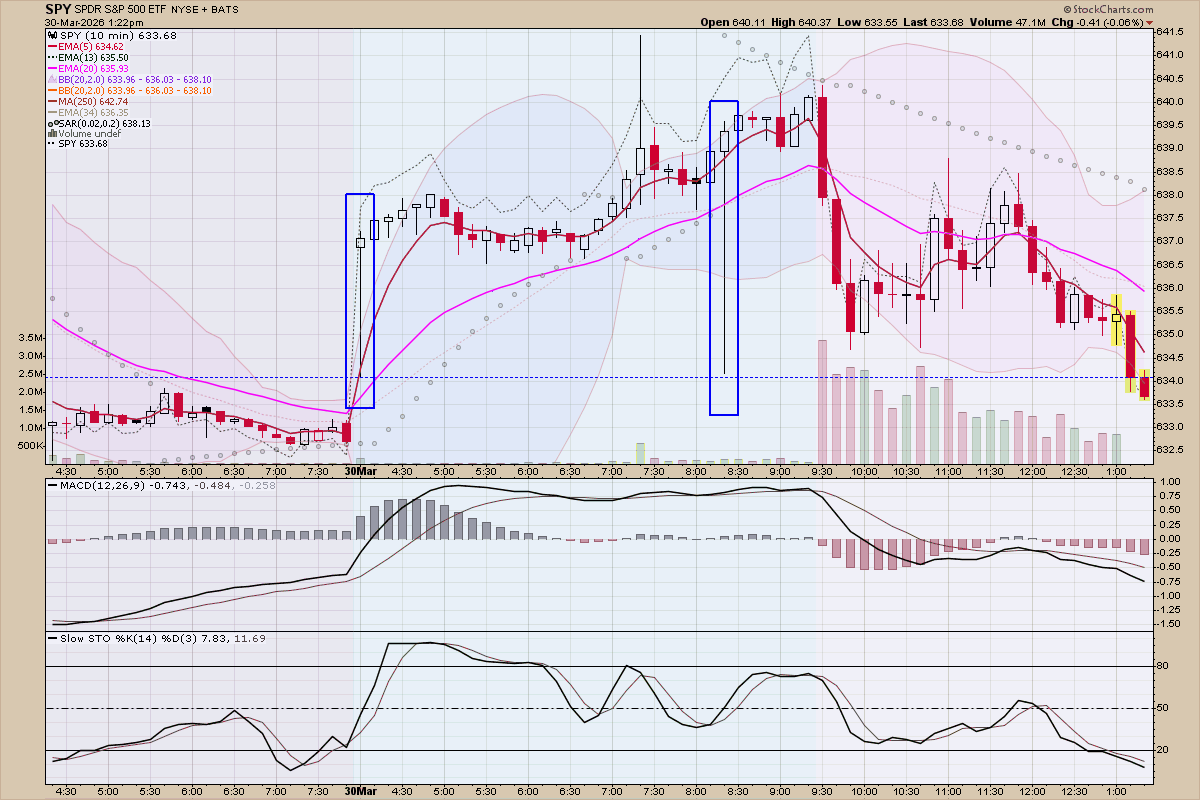
Task: Select the SPY ticker symbol in the title
Action: click(x=58, y=9)
